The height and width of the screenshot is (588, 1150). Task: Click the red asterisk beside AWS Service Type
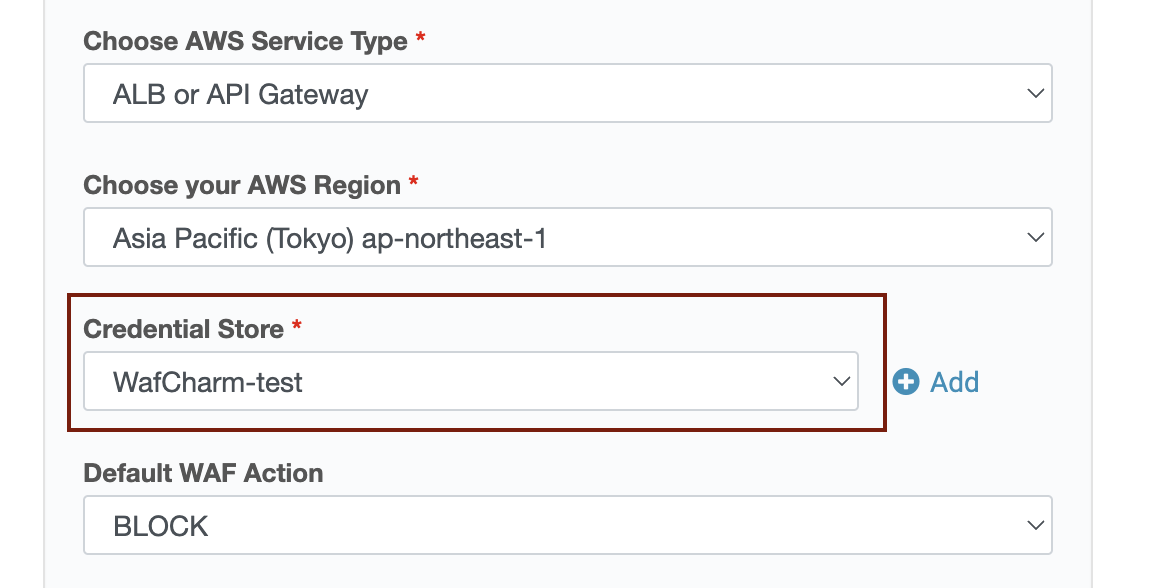point(420,37)
